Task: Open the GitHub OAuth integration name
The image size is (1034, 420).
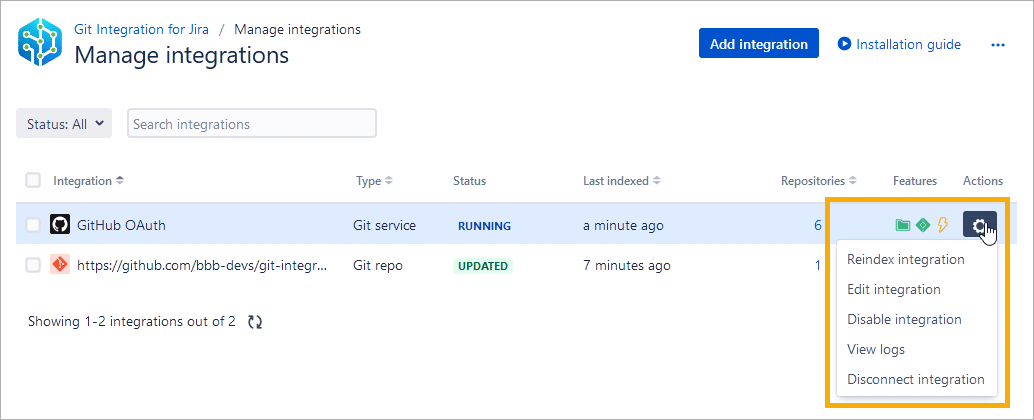Action: click(121, 225)
